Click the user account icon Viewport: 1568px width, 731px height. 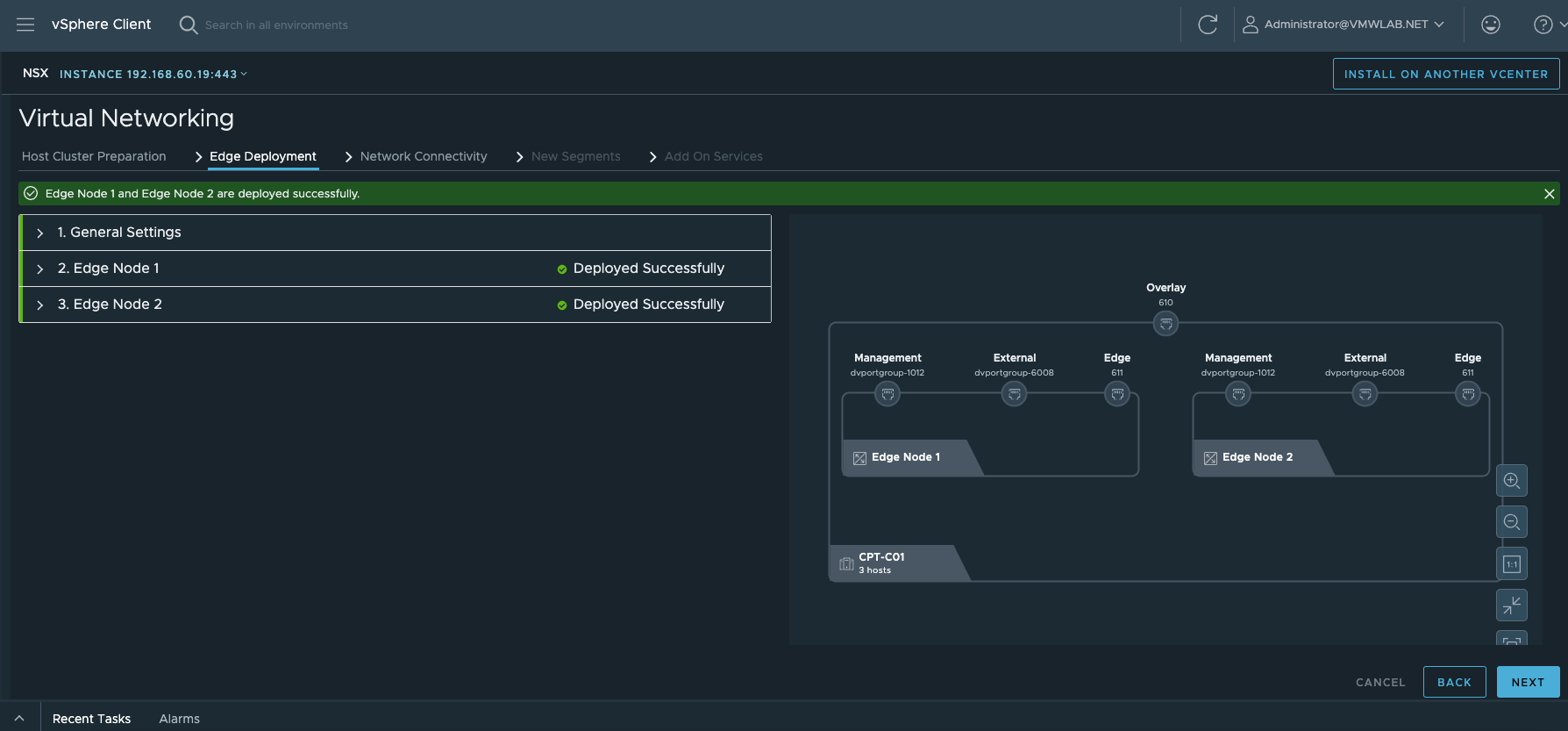click(x=1251, y=25)
